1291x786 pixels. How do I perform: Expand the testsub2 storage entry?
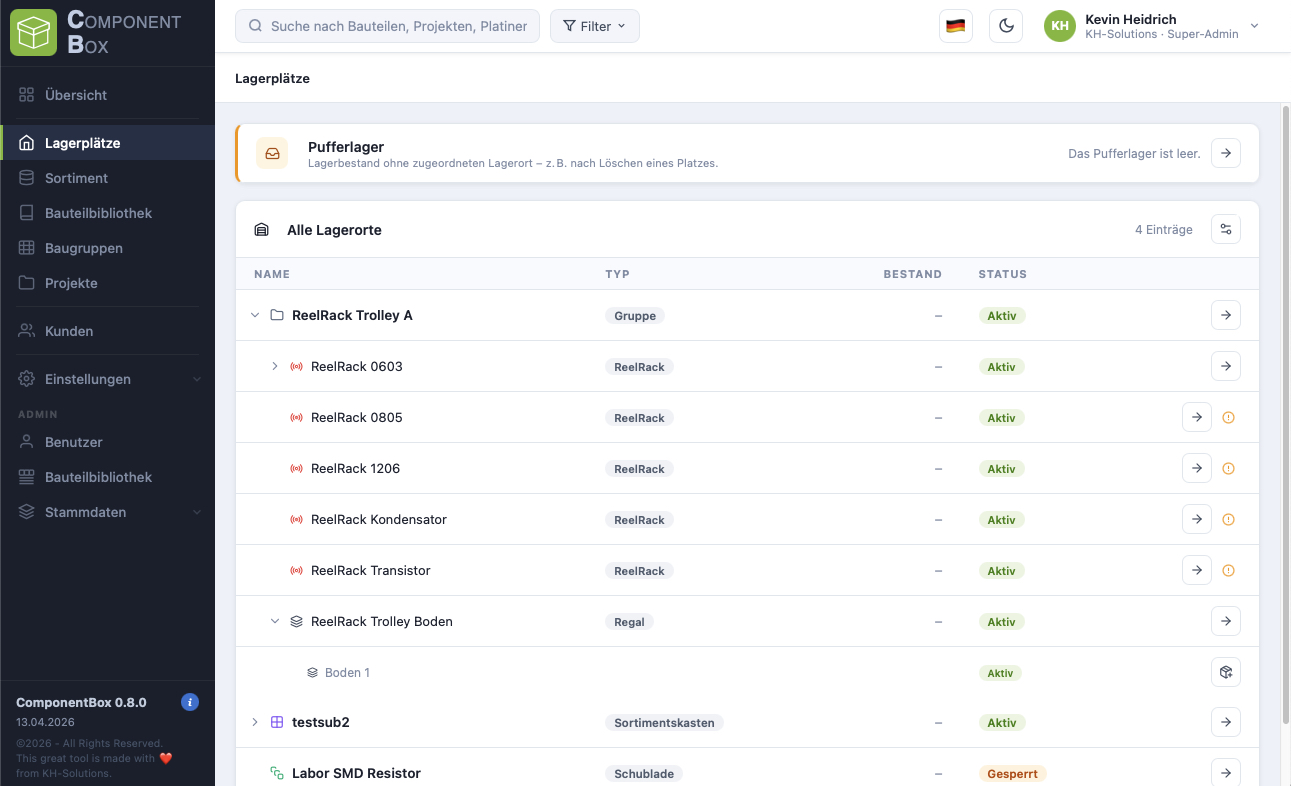tap(255, 722)
